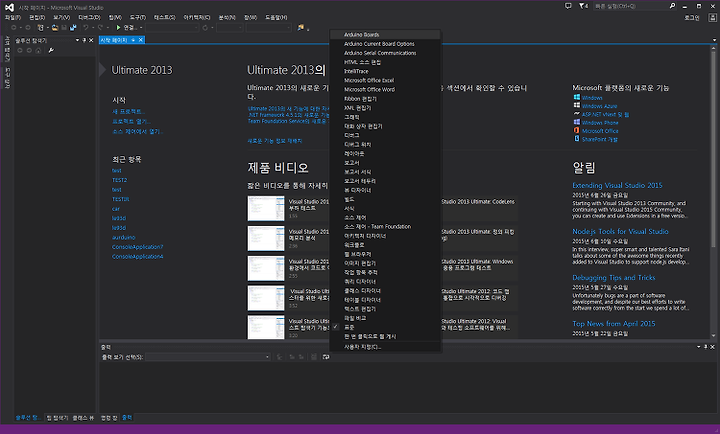Click the green start debugging arrow
This screenshot has height=434, width=720.
point(118,28)
